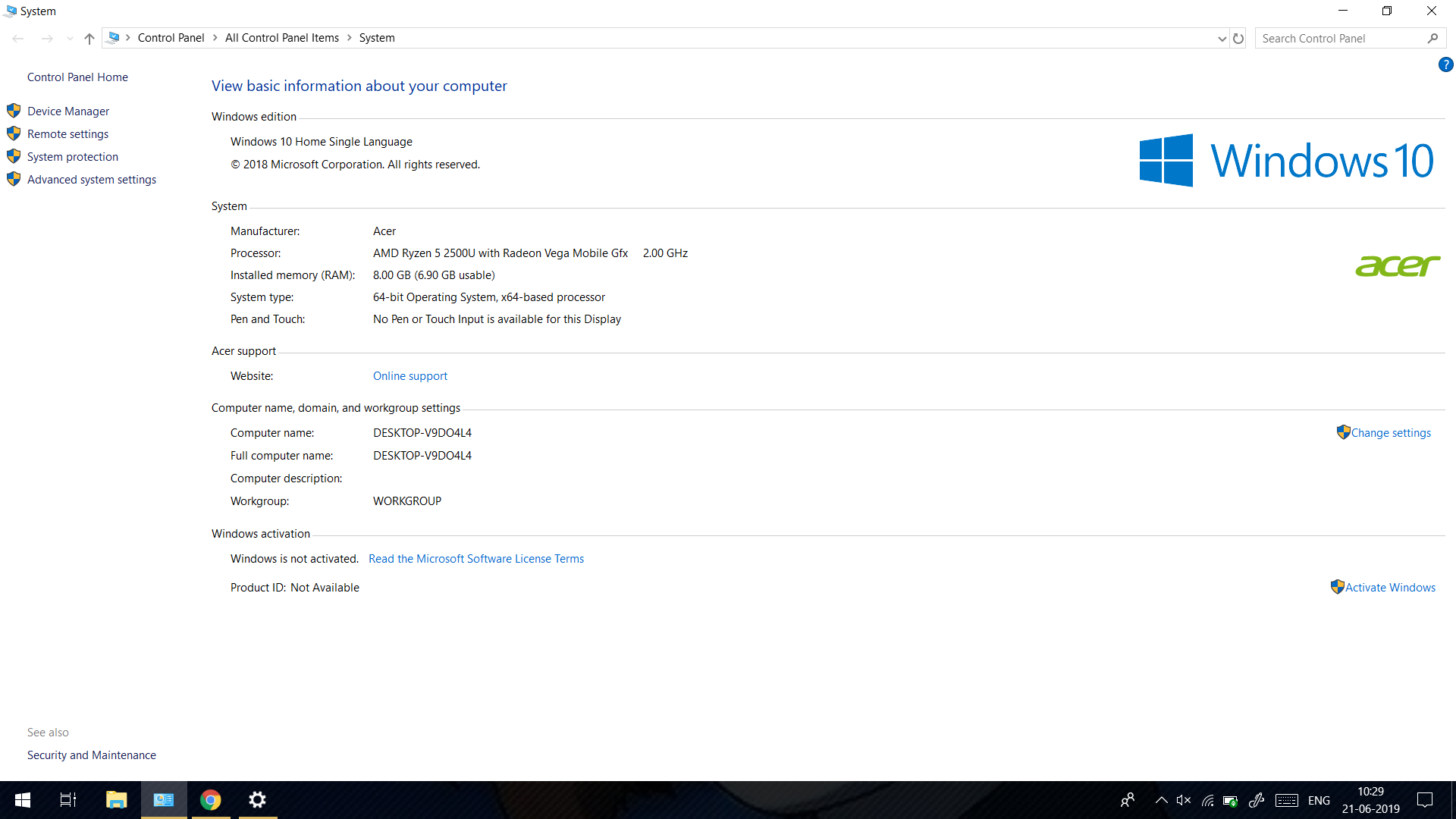Click the shield icon beside System protection
The image size is (1456, 819).
point(14,156)
